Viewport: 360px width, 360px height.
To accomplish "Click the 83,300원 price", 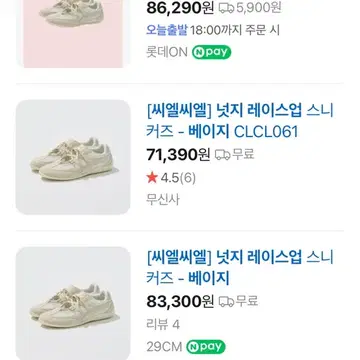I will (x=180, y=301).
